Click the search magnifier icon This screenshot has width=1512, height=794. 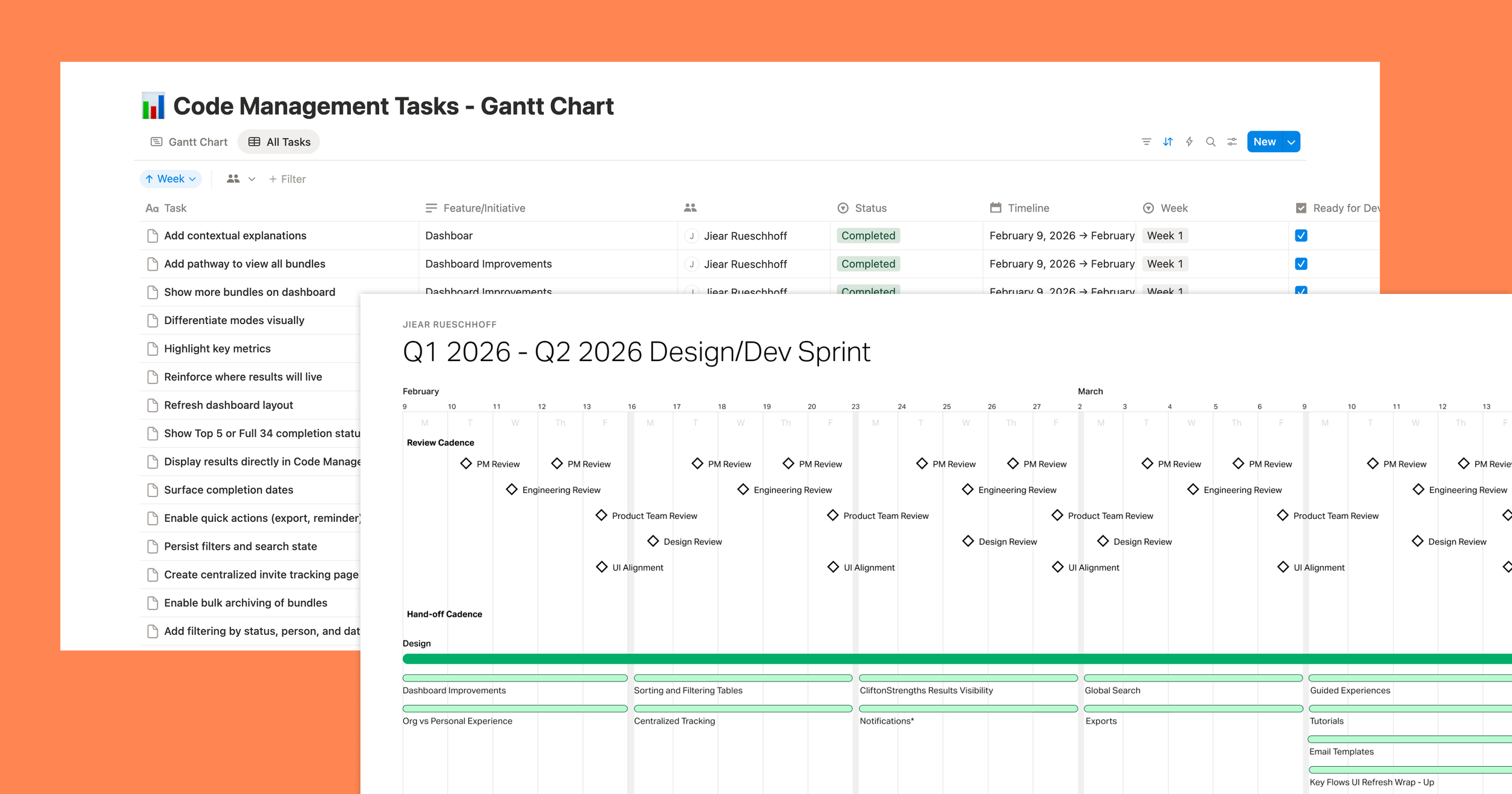[1210, 142]
